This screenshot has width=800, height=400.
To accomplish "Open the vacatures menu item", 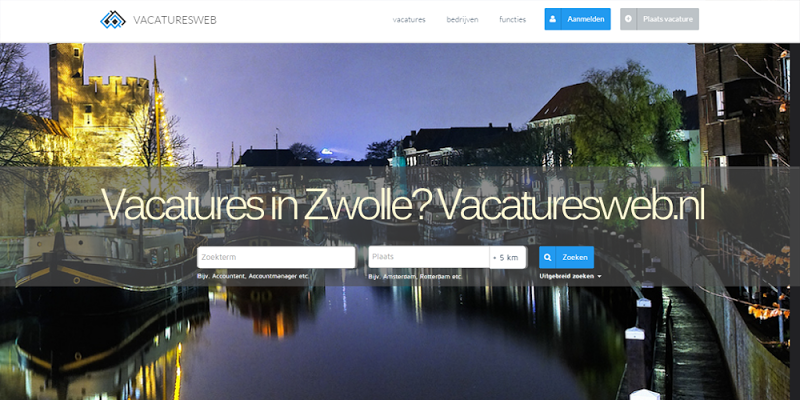I will (409, 19).
